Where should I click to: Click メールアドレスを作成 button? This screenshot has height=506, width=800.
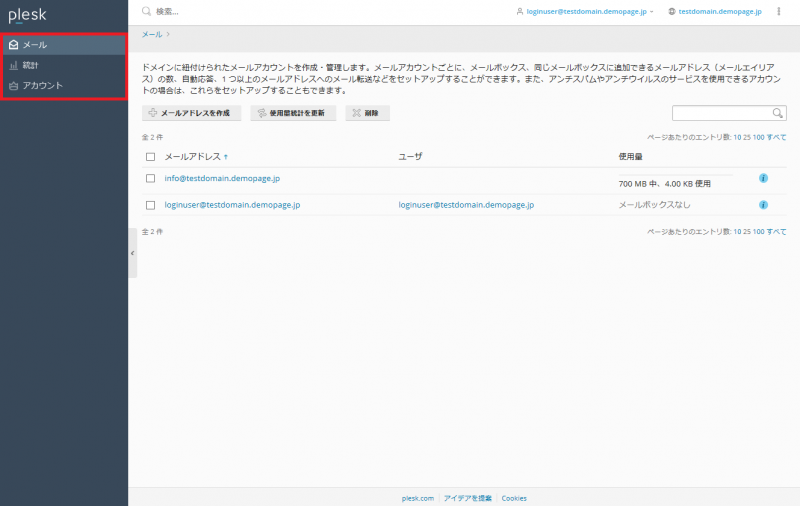click(x=191, y=113)
